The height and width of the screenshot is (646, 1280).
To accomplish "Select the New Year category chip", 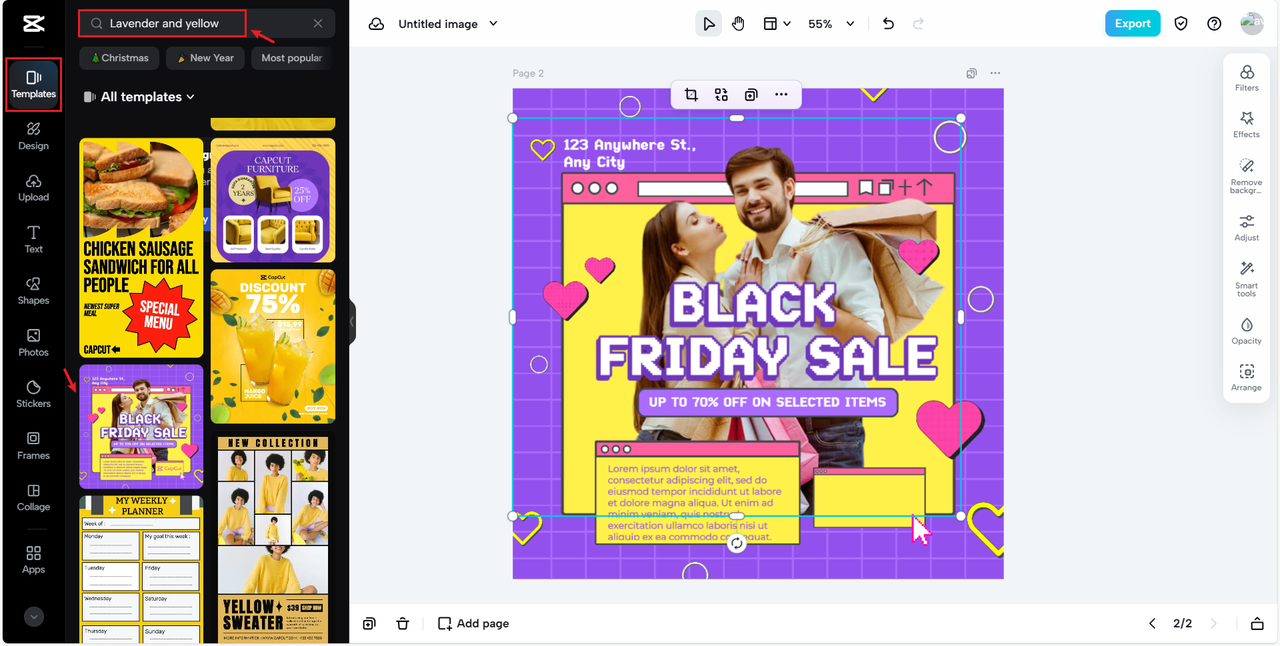I will click(205, 58).
